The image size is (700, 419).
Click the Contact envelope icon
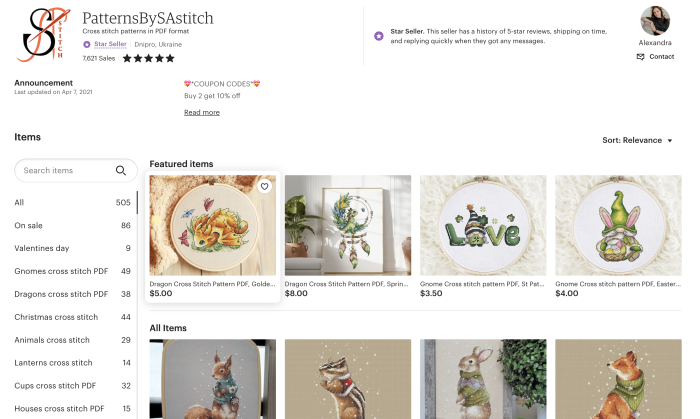tap(640, 57)
